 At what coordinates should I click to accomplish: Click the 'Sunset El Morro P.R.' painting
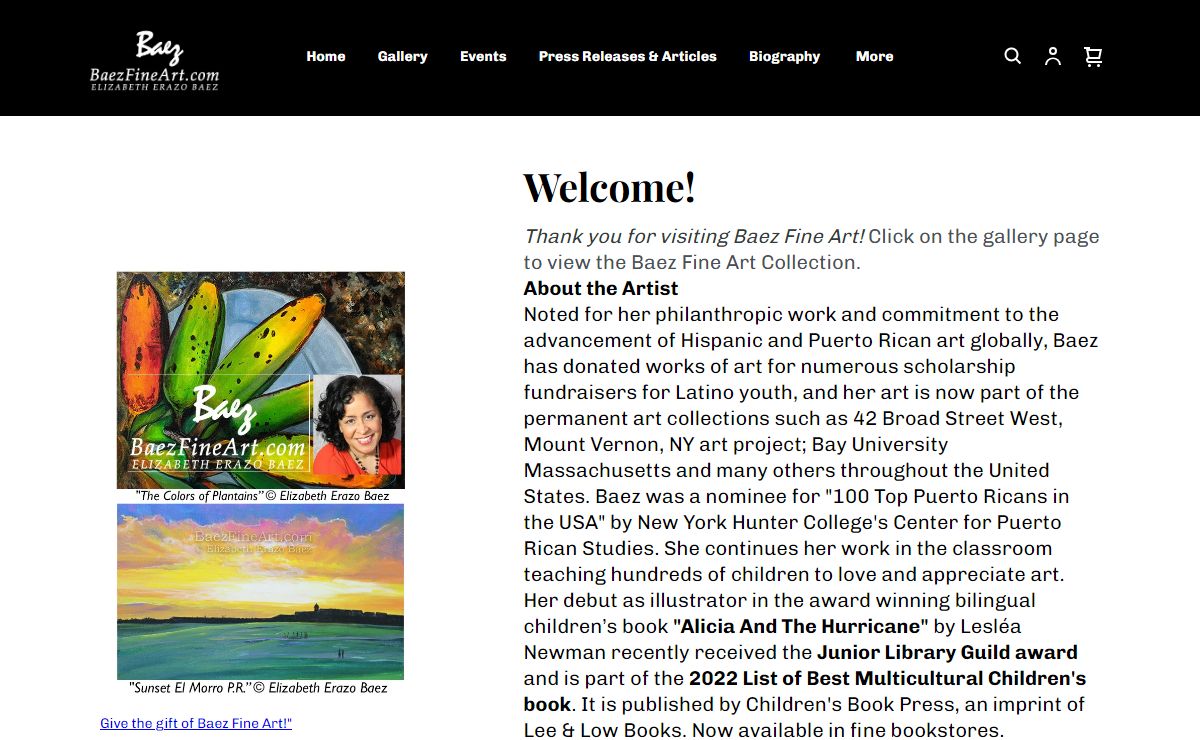[261, 591]
